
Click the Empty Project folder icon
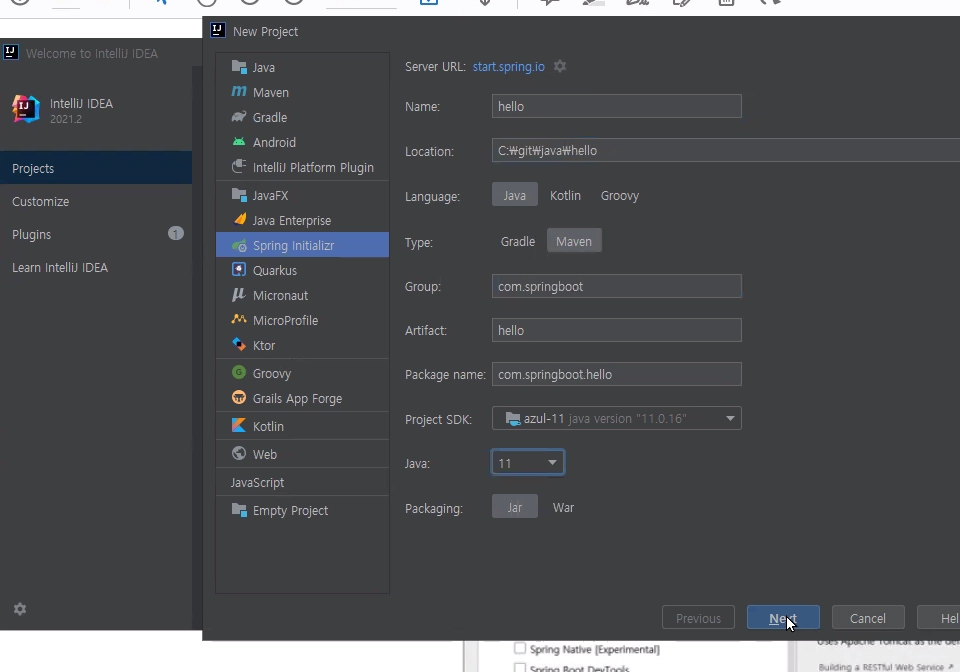click(239, 509)
